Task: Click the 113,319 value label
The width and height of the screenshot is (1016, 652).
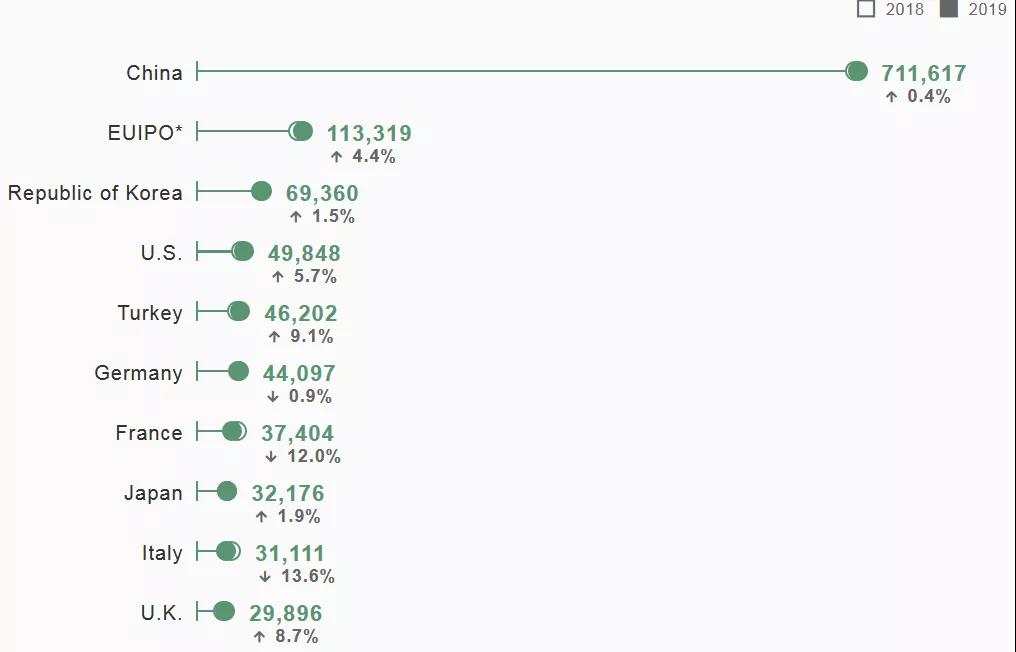Action: [369, 133]
